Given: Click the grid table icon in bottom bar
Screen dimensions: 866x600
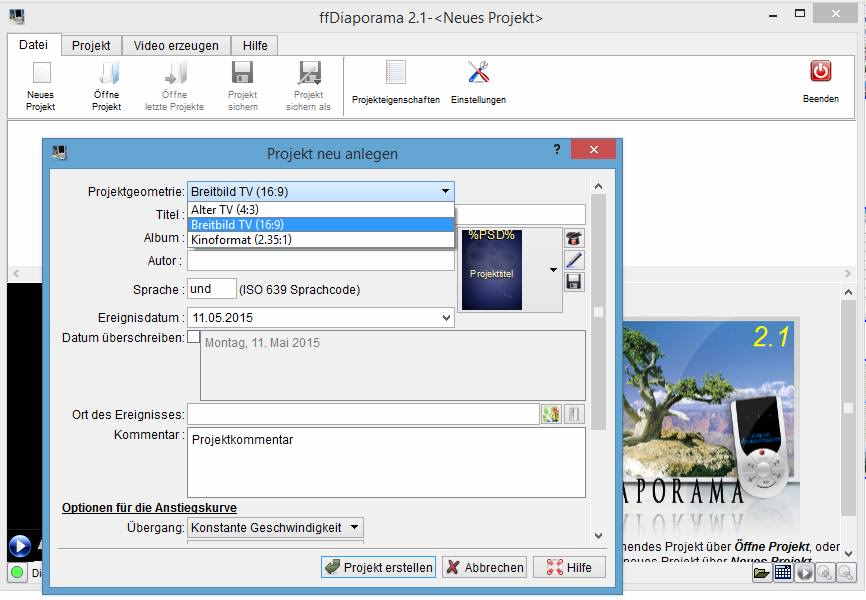Looking at the screenshot, I should [x=783, y=573].
